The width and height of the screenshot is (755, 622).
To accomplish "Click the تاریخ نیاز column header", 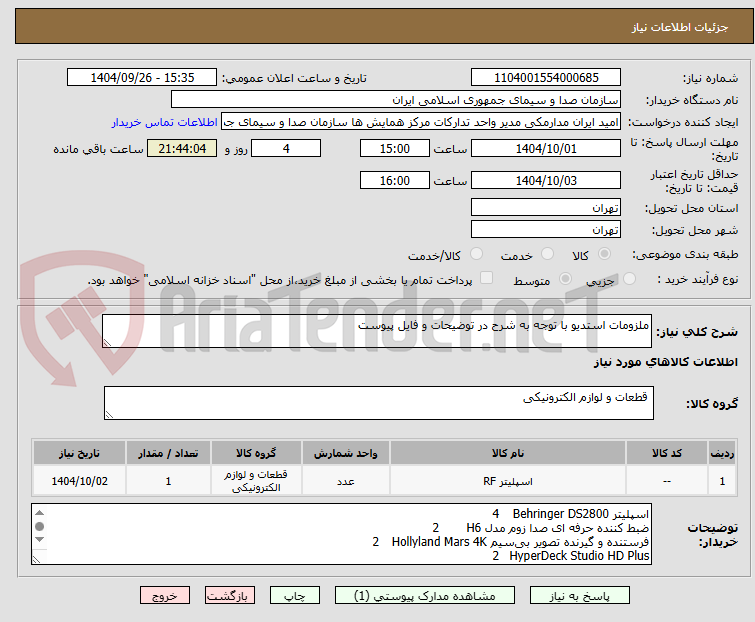I will click(x=79, y=453).
